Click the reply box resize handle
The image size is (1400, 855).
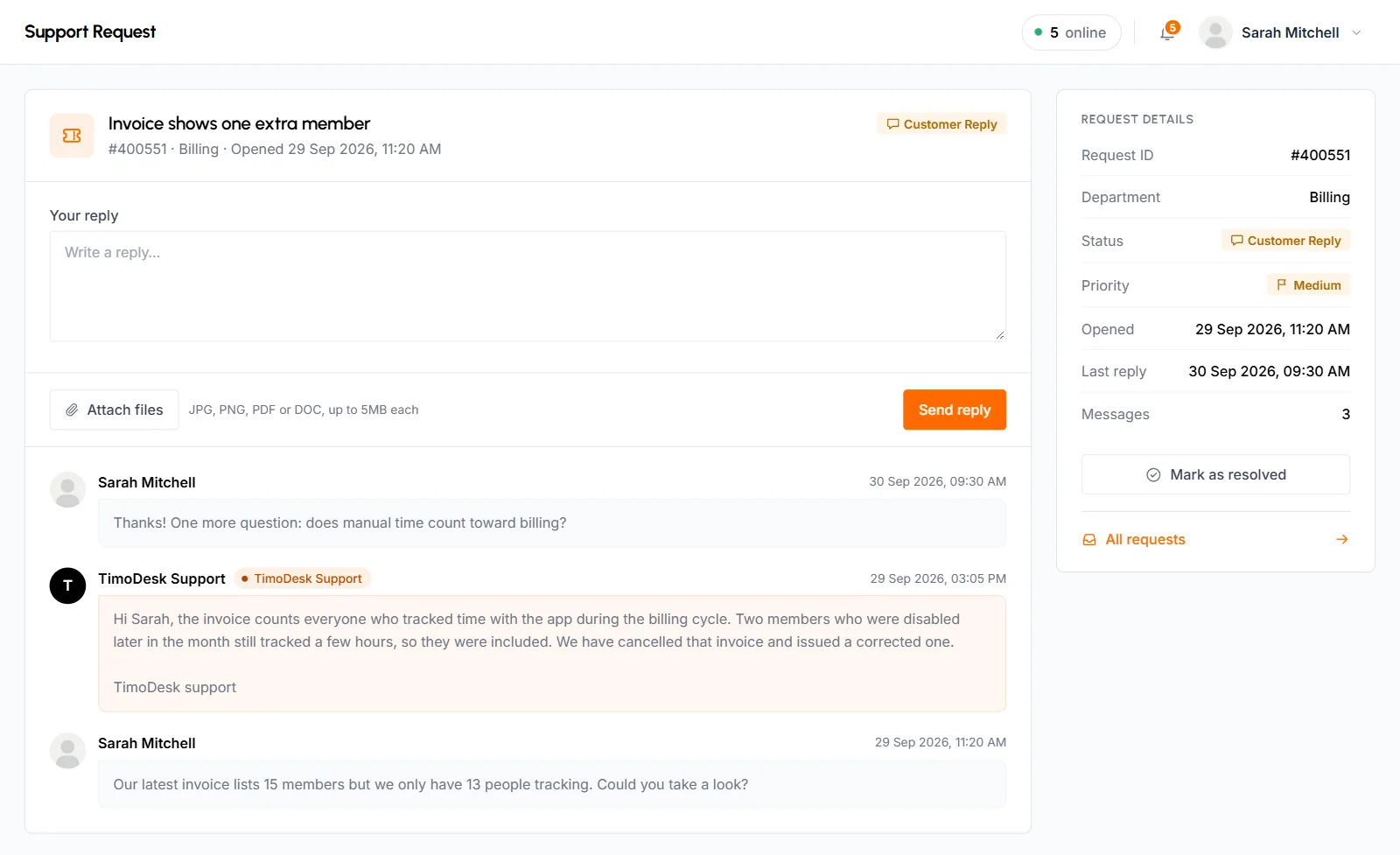(999, 334)
